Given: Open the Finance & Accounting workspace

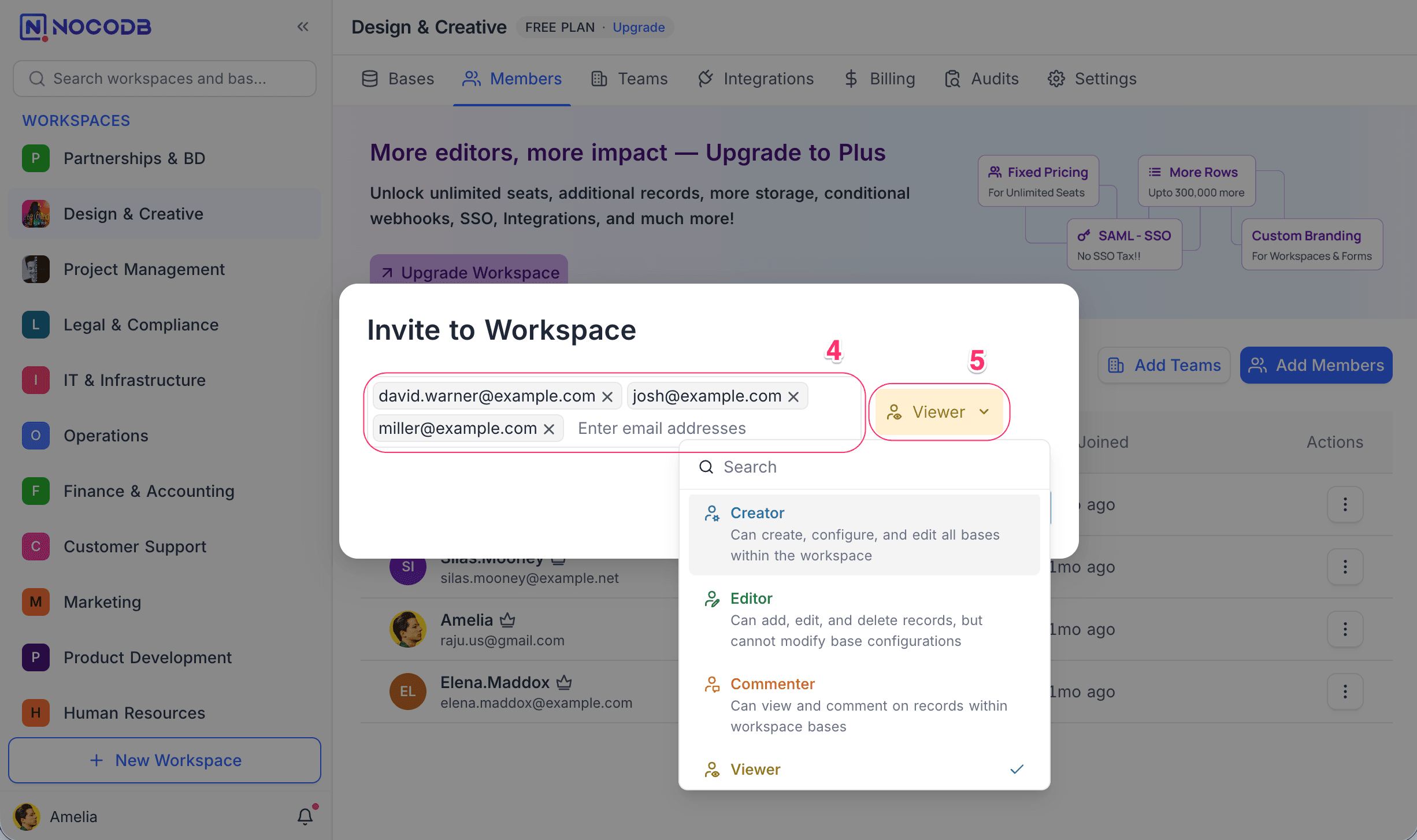Looking at the screenshot, I should pos(149,491).
